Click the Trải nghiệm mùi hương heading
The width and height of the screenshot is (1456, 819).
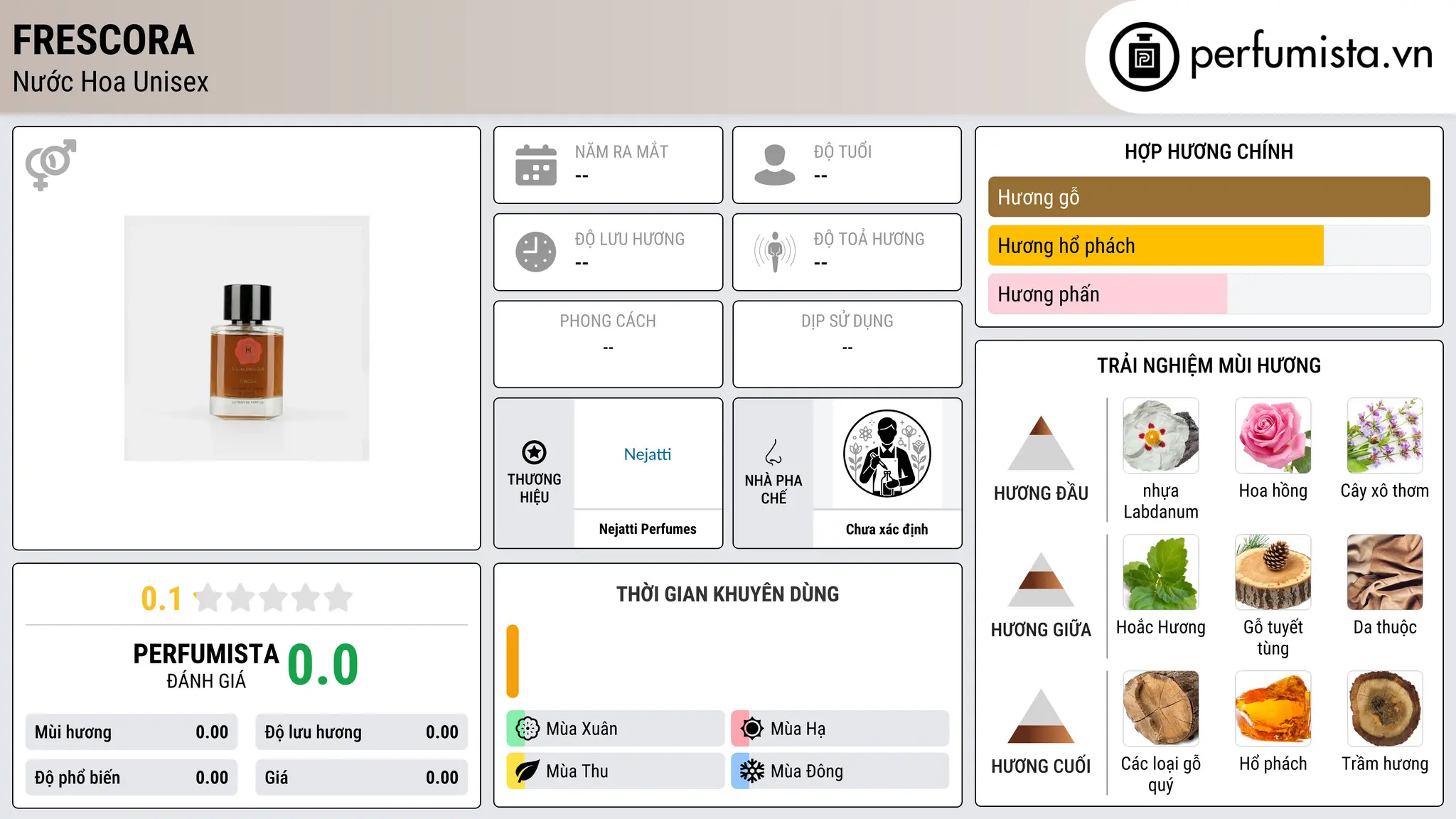1209,365
